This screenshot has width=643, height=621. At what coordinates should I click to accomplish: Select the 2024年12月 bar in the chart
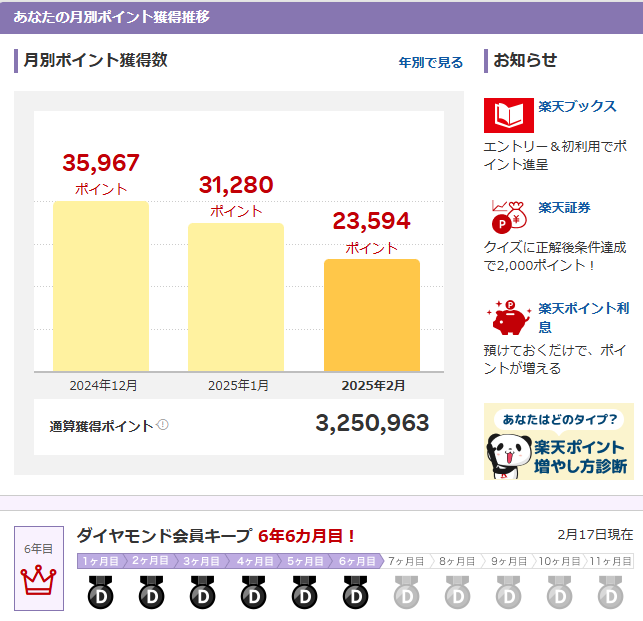coord(101,286)
